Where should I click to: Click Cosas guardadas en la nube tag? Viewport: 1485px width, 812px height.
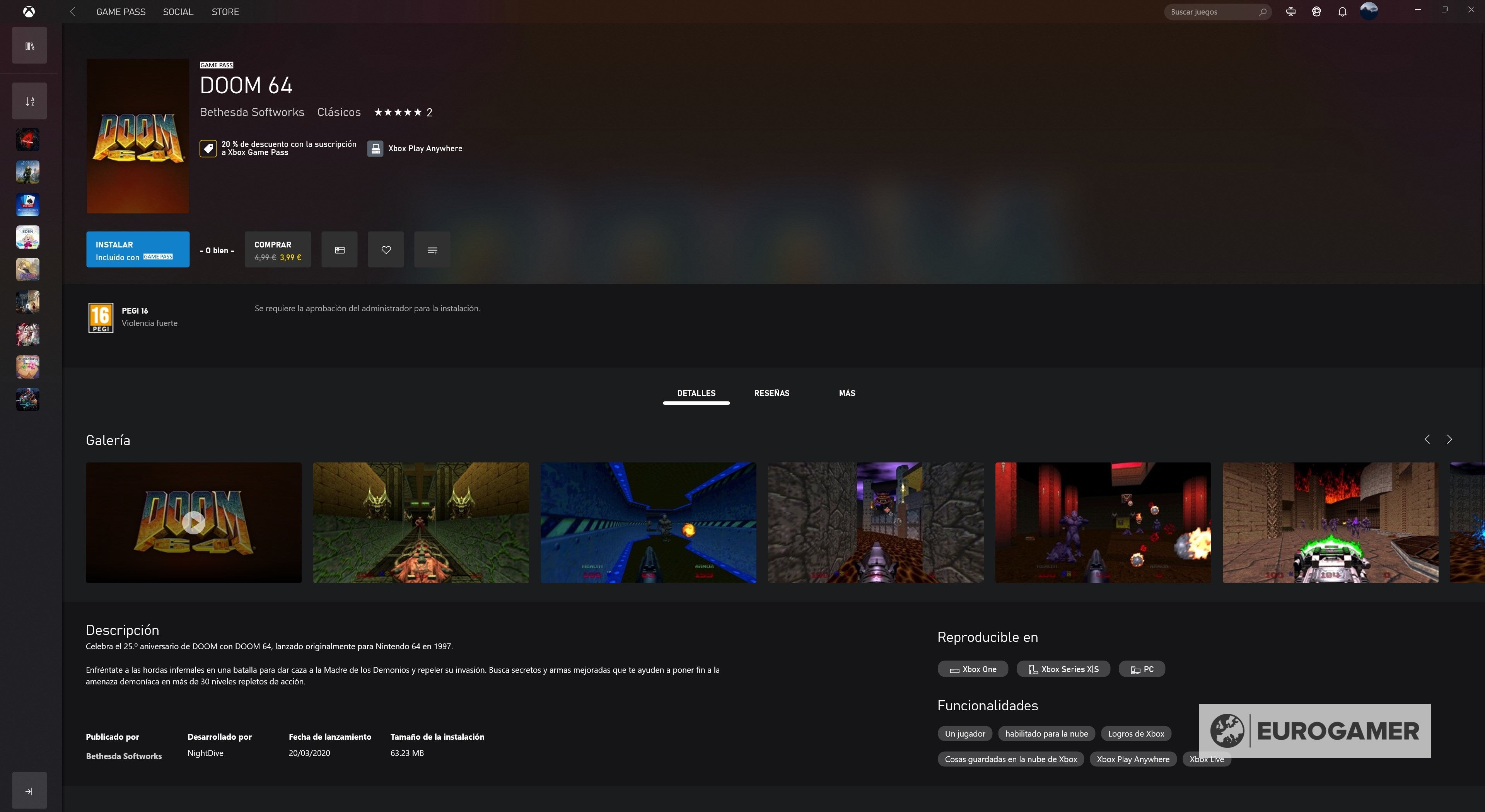[1011, 759]
